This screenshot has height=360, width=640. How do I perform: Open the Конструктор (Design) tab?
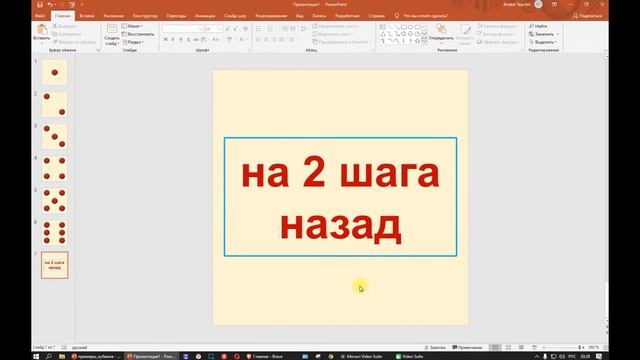[145, 16]
